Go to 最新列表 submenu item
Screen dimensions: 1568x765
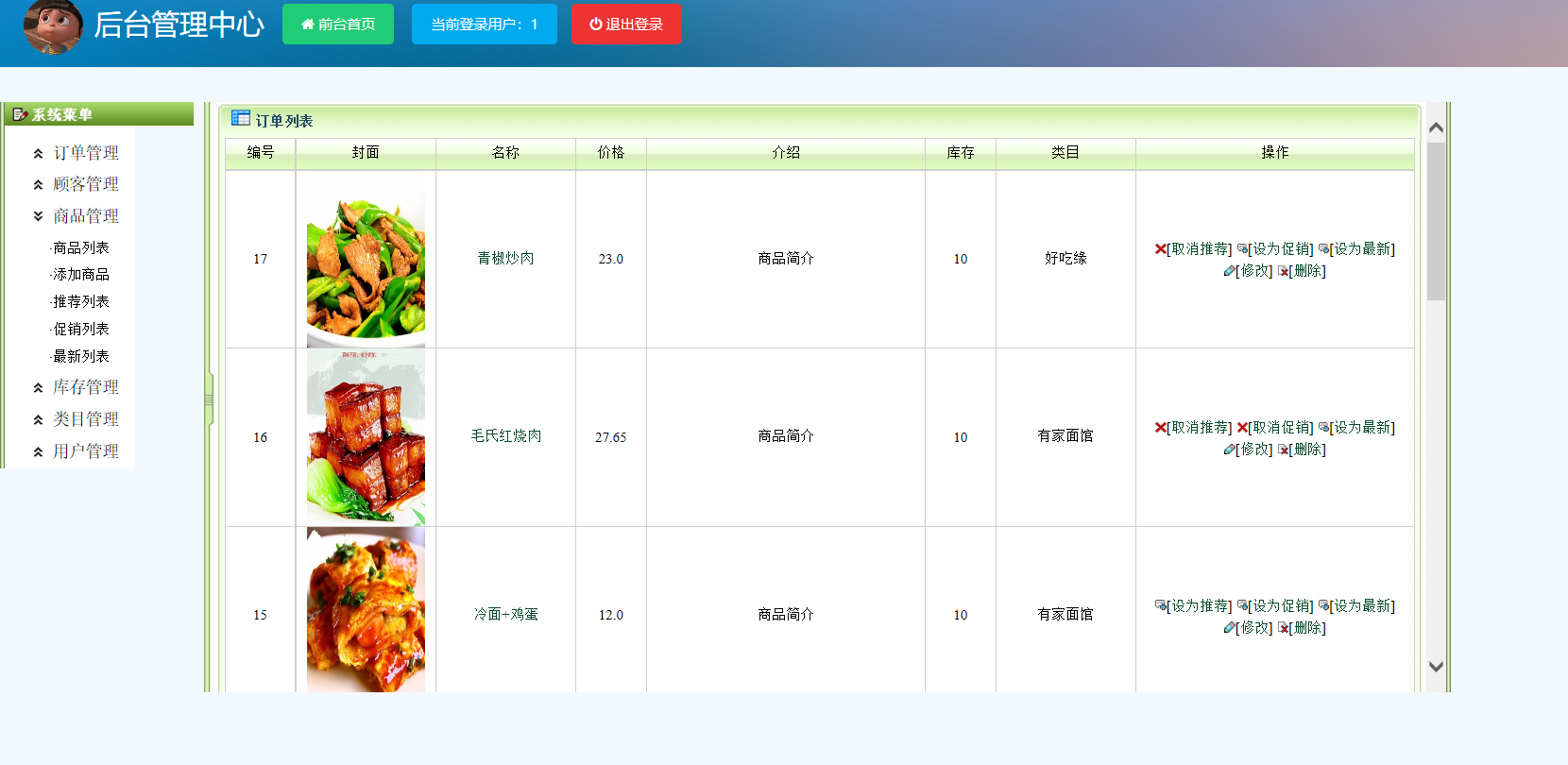(x=80, y=356)
